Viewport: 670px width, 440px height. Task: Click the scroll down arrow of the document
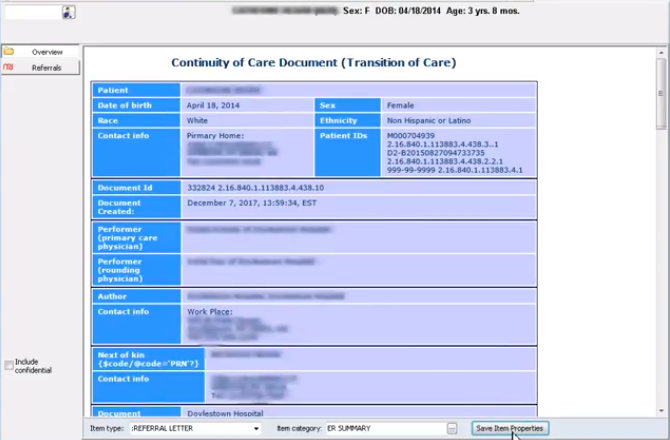[x=661, y=411]
